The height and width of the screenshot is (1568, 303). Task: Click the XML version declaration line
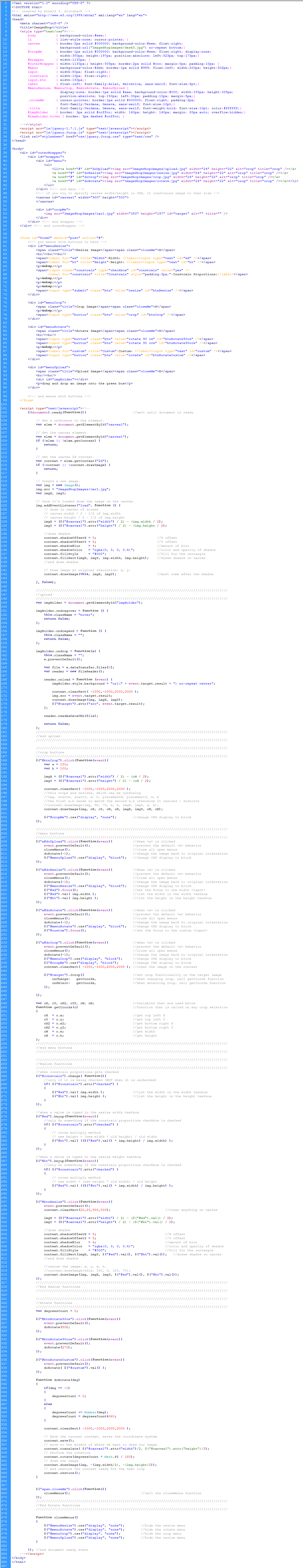point(51,3)
